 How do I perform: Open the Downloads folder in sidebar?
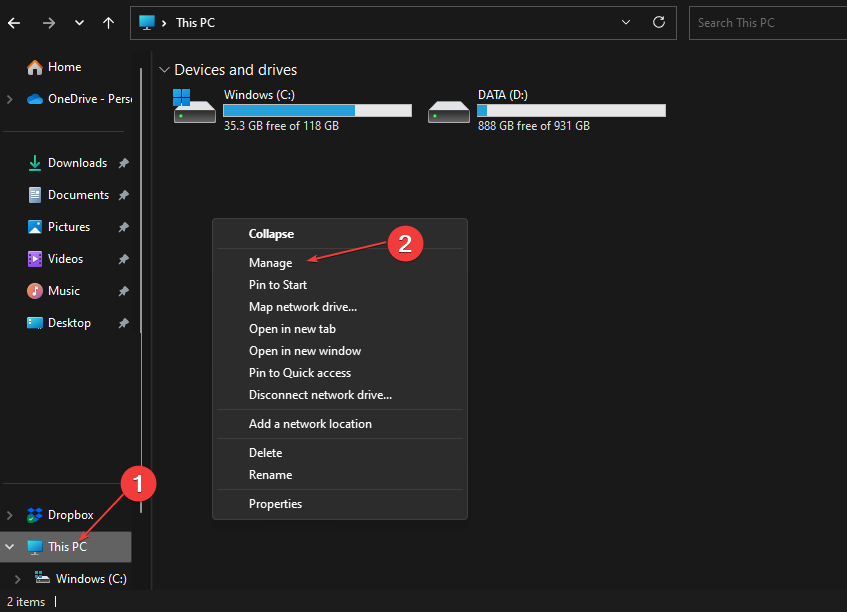77,163
